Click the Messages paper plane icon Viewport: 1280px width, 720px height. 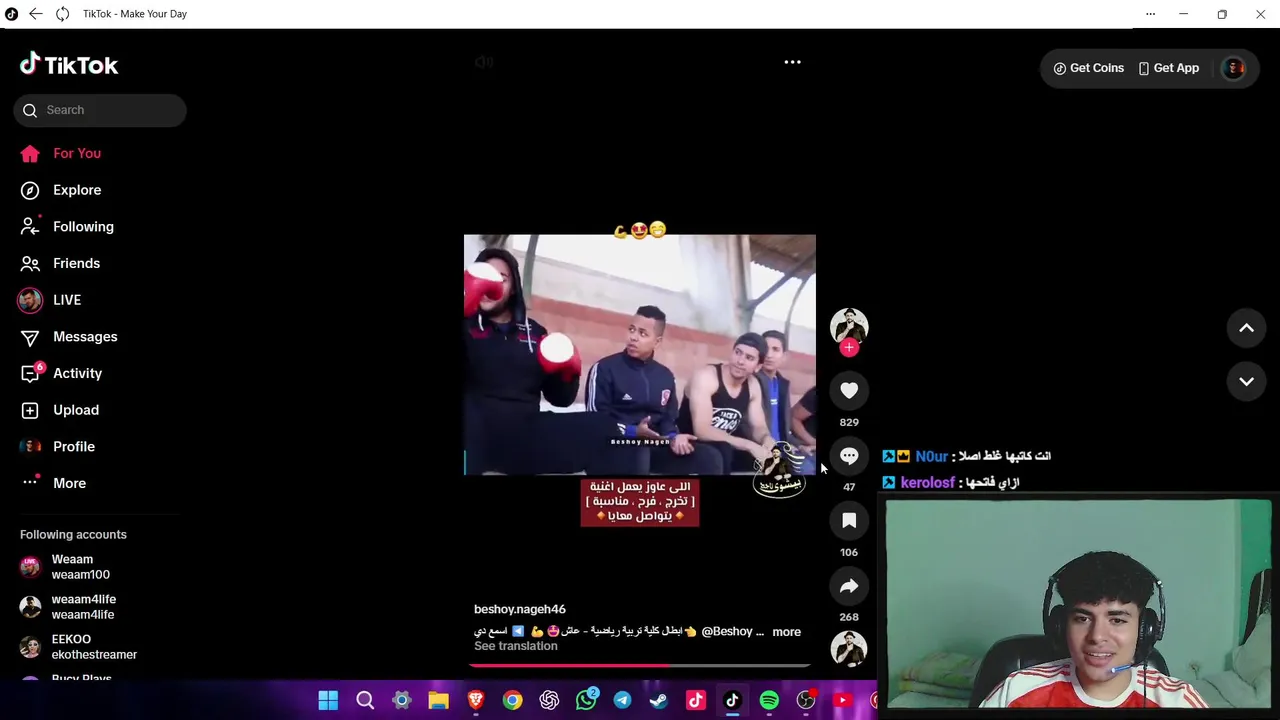pos(30,337)
